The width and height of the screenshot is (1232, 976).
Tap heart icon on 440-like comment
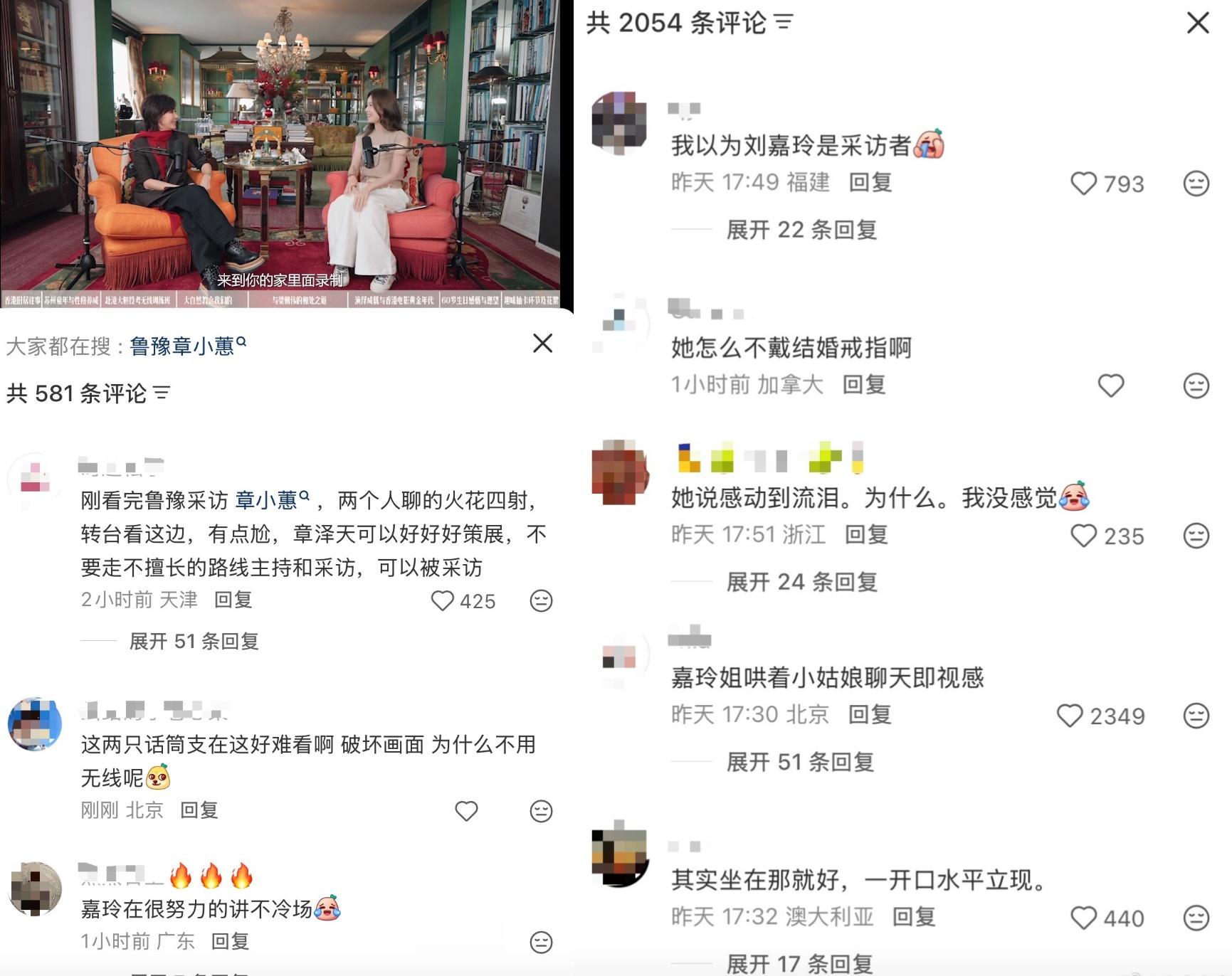[1084, 918]
